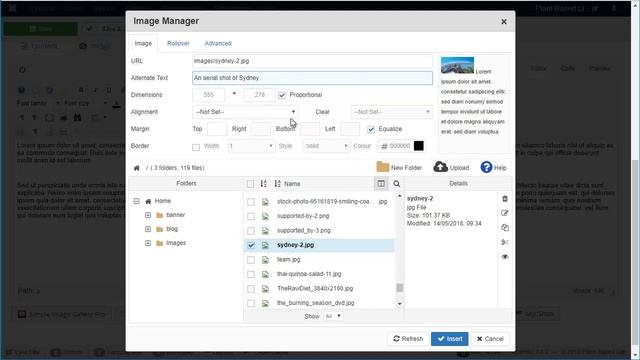
Task: Click the Refresh button
Action: [408, 339]
